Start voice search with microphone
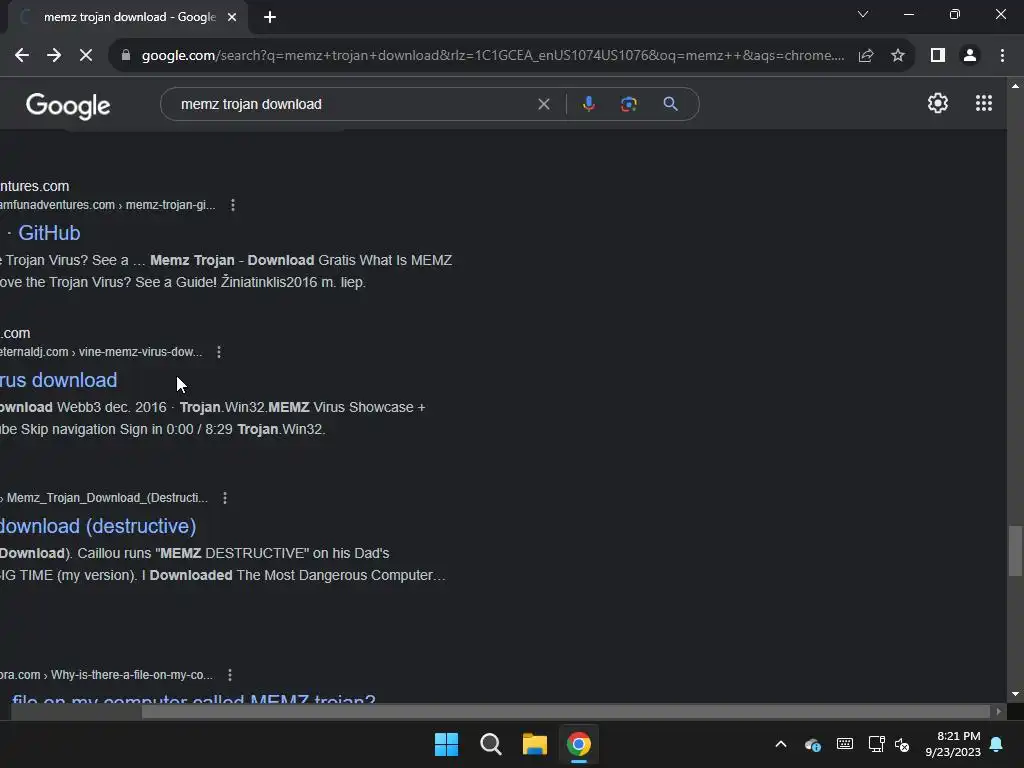1024x768 pixels. pyautogui.click(x=588, y=104)
